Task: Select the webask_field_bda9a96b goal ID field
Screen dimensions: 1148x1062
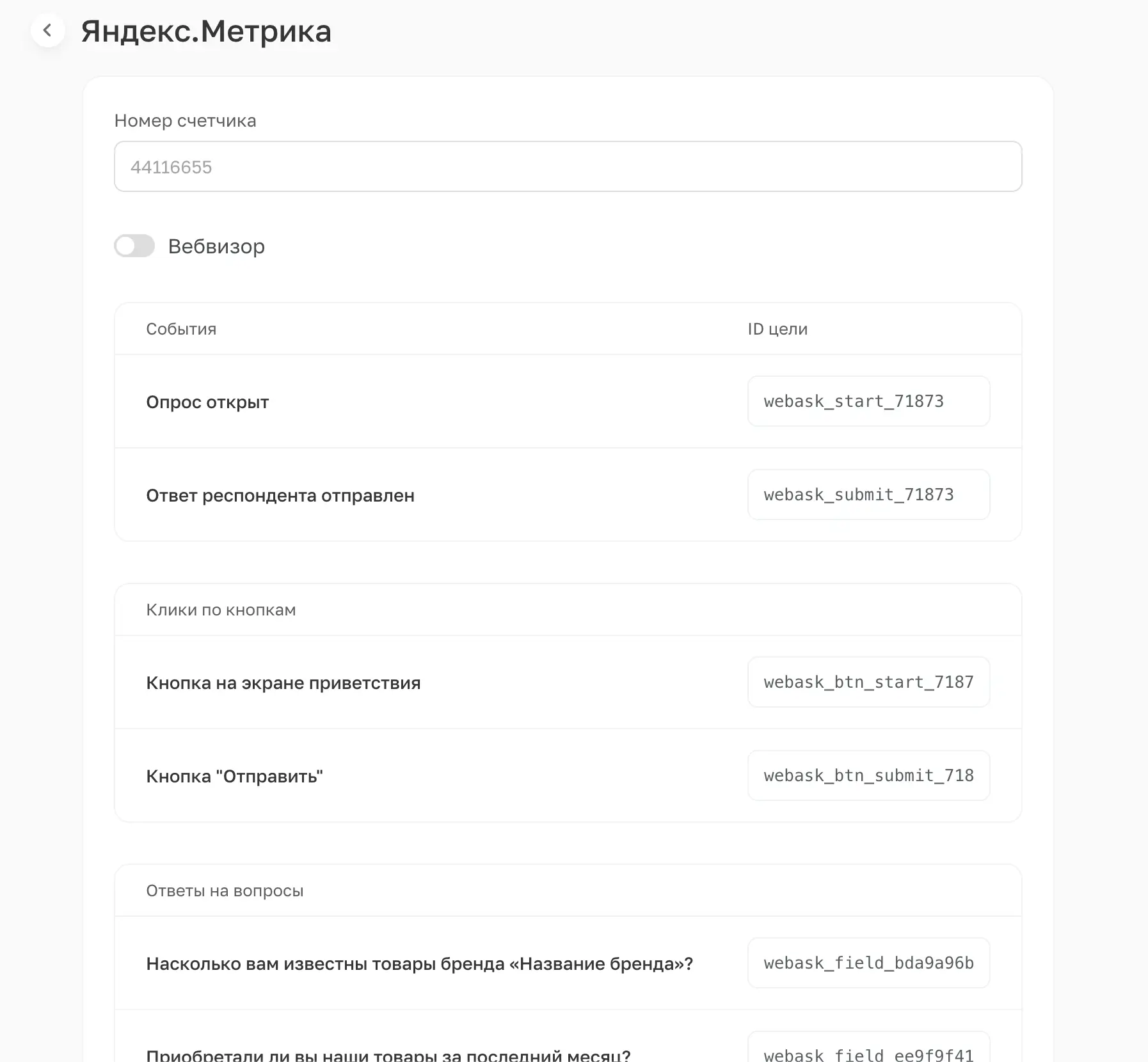Action: pyautogui.click(x=868, y=963)
